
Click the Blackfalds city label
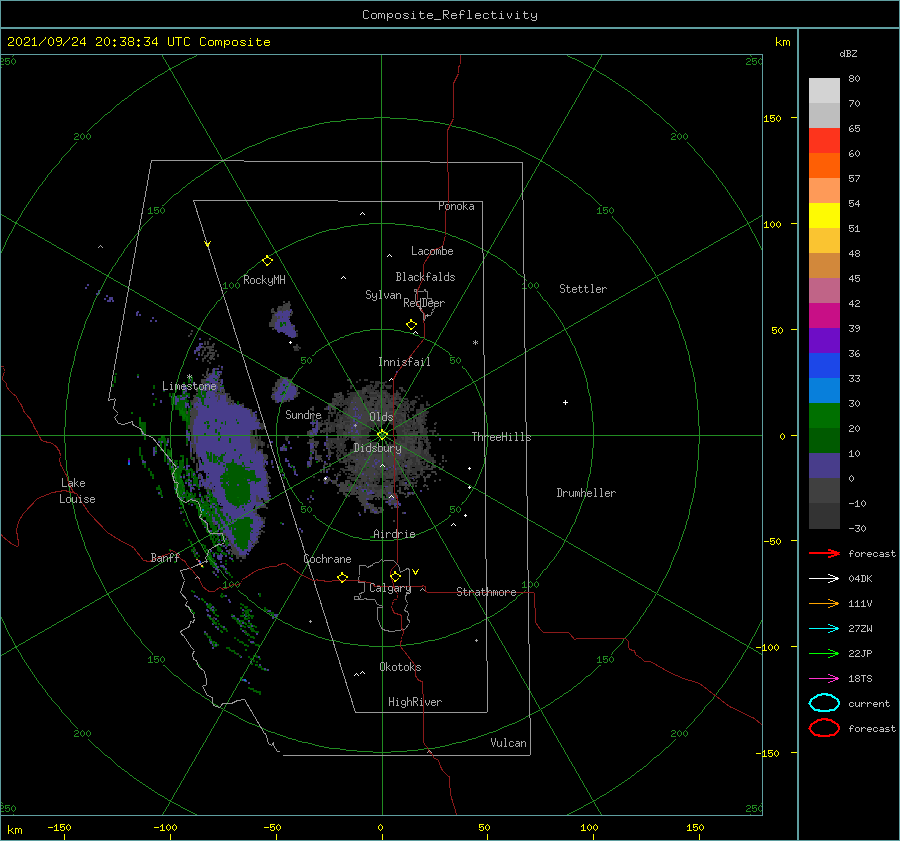(425, 277)
